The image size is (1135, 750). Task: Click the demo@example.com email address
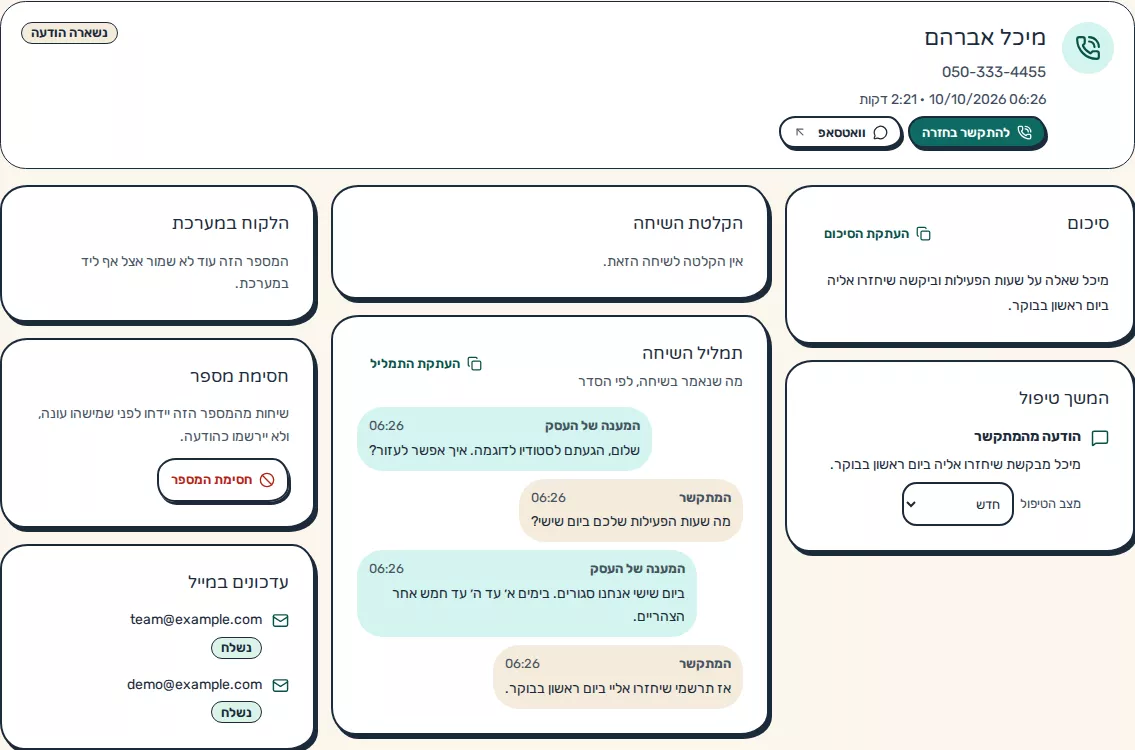[195, 684]
